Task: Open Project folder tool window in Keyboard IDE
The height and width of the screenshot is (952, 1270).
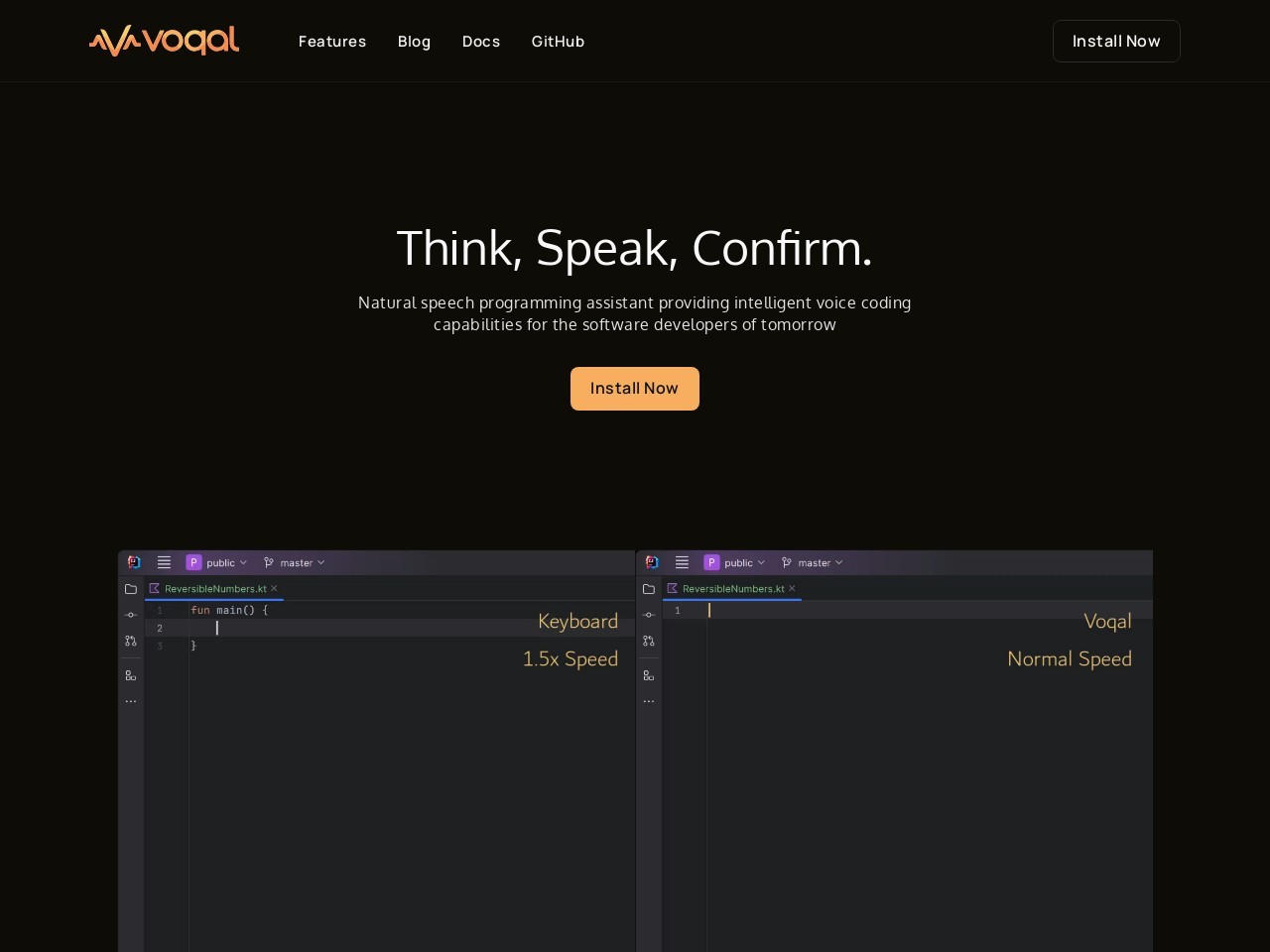Action: [131, 589]
